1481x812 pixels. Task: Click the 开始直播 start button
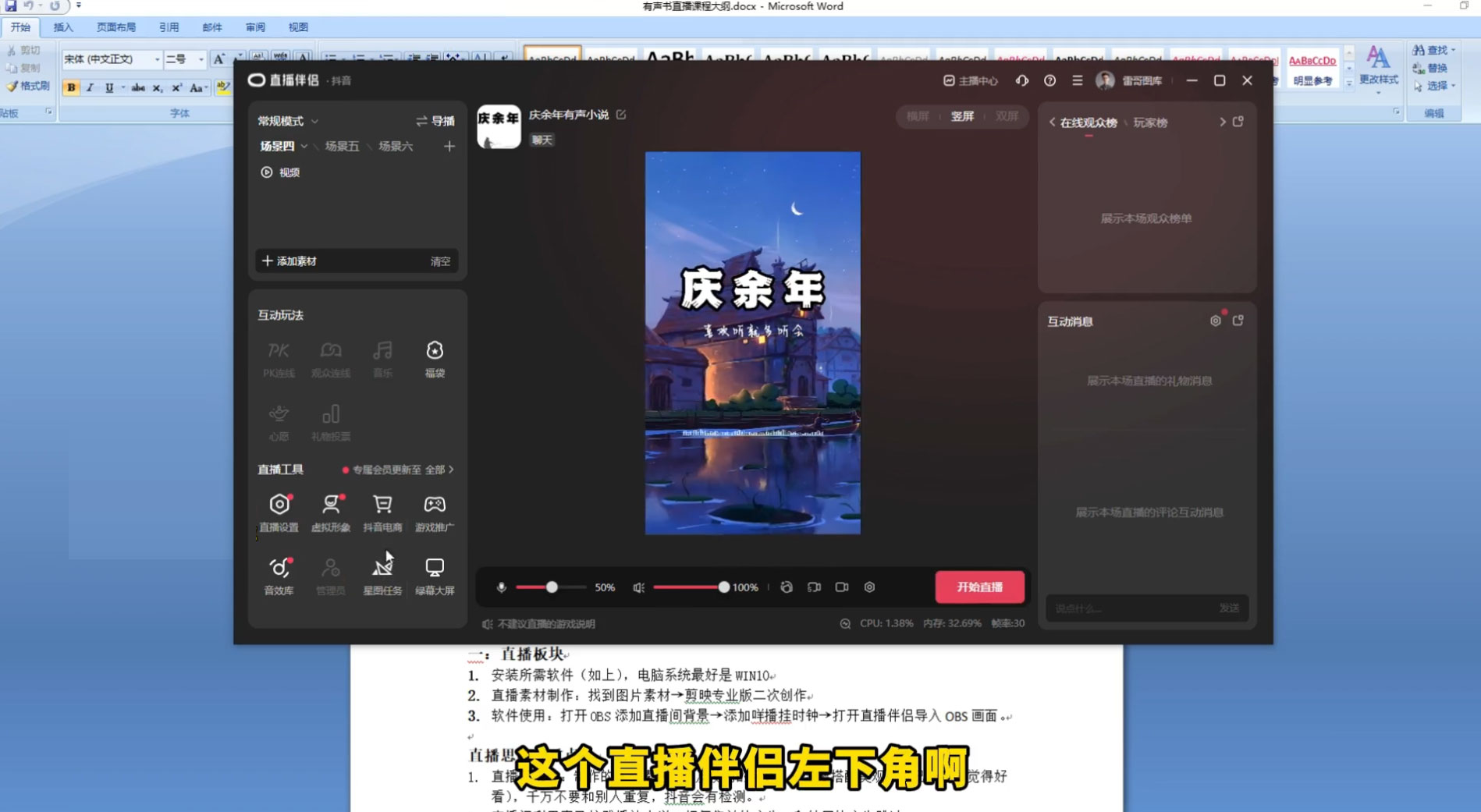(979, 587)
